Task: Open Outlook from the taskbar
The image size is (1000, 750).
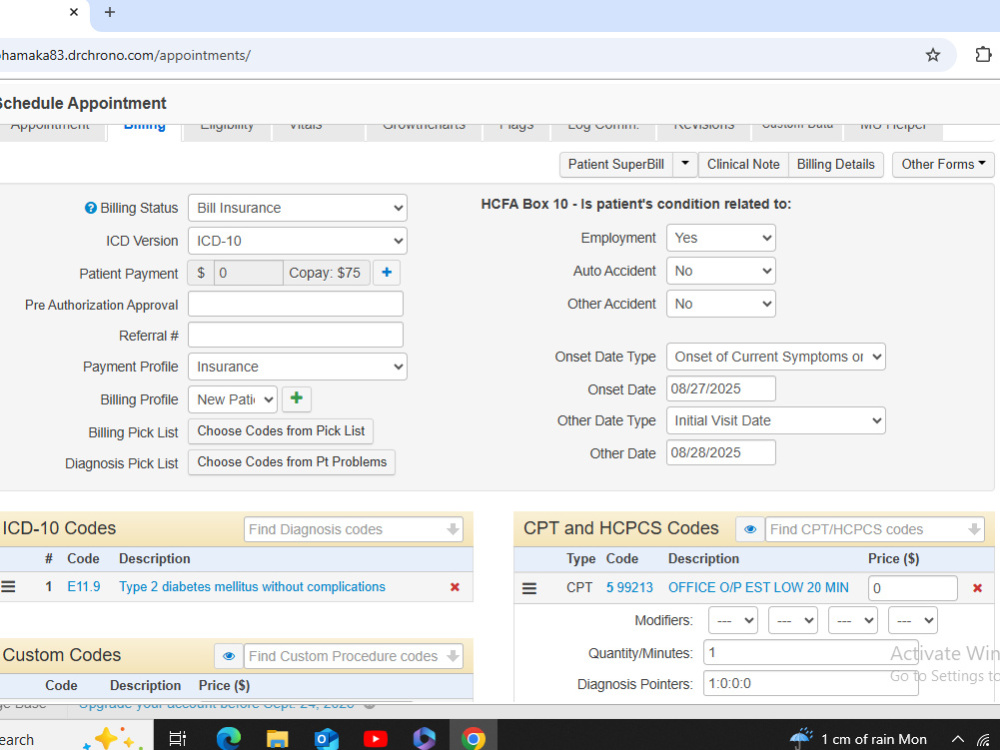Action: [x=327, y=739]
